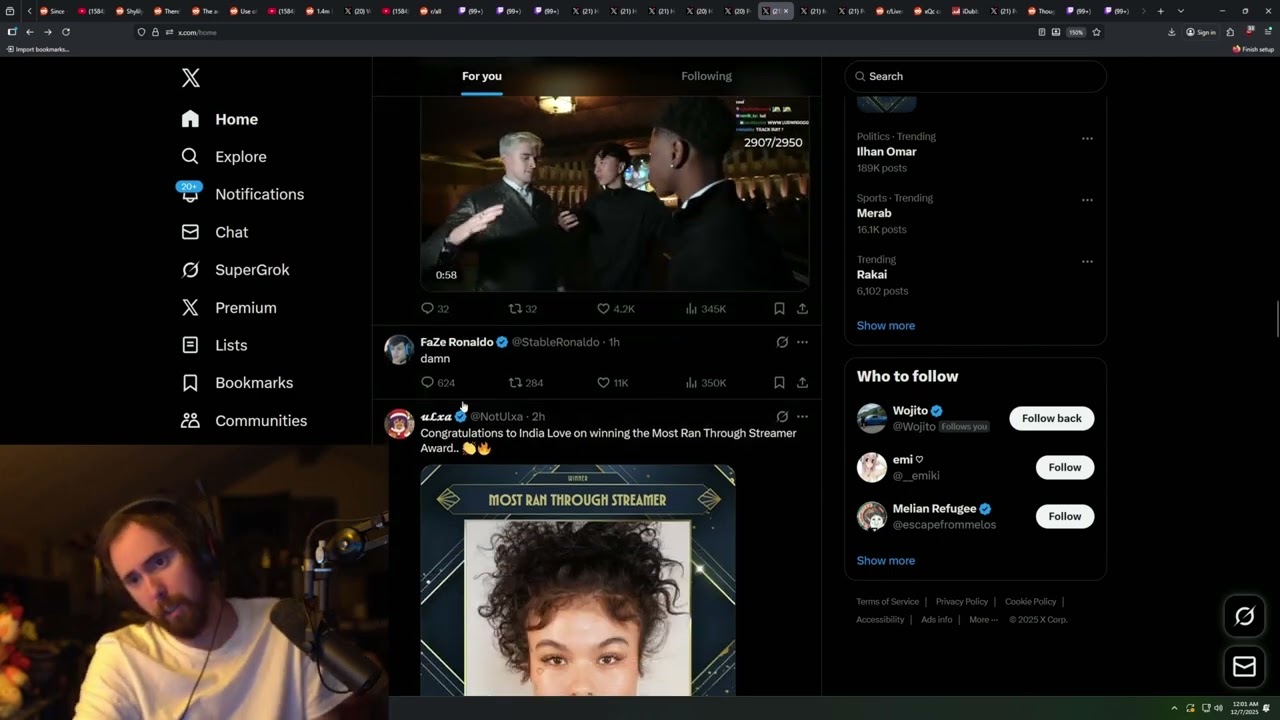
Task: View analytics showing 345K views
Action: coord(706,309)
